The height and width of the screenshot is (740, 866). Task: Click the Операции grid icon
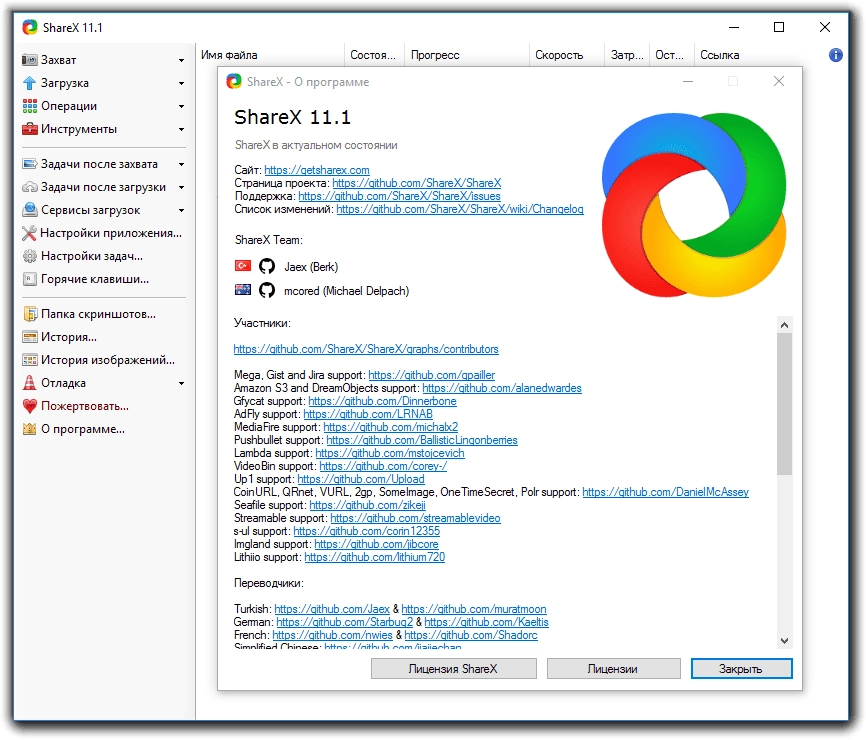(29, 106)
